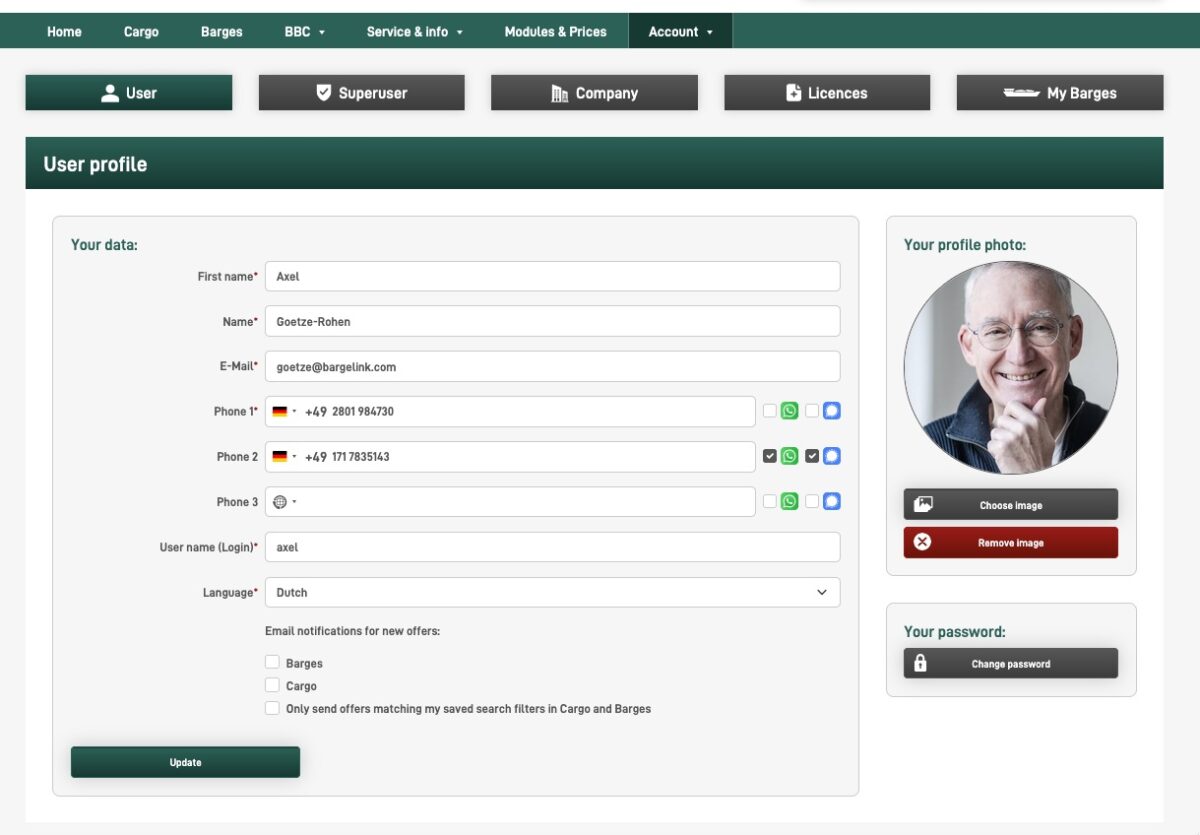1200x835 pixels.
Task: Click the padlock icon on Change password
Action: tap(921, 663)
